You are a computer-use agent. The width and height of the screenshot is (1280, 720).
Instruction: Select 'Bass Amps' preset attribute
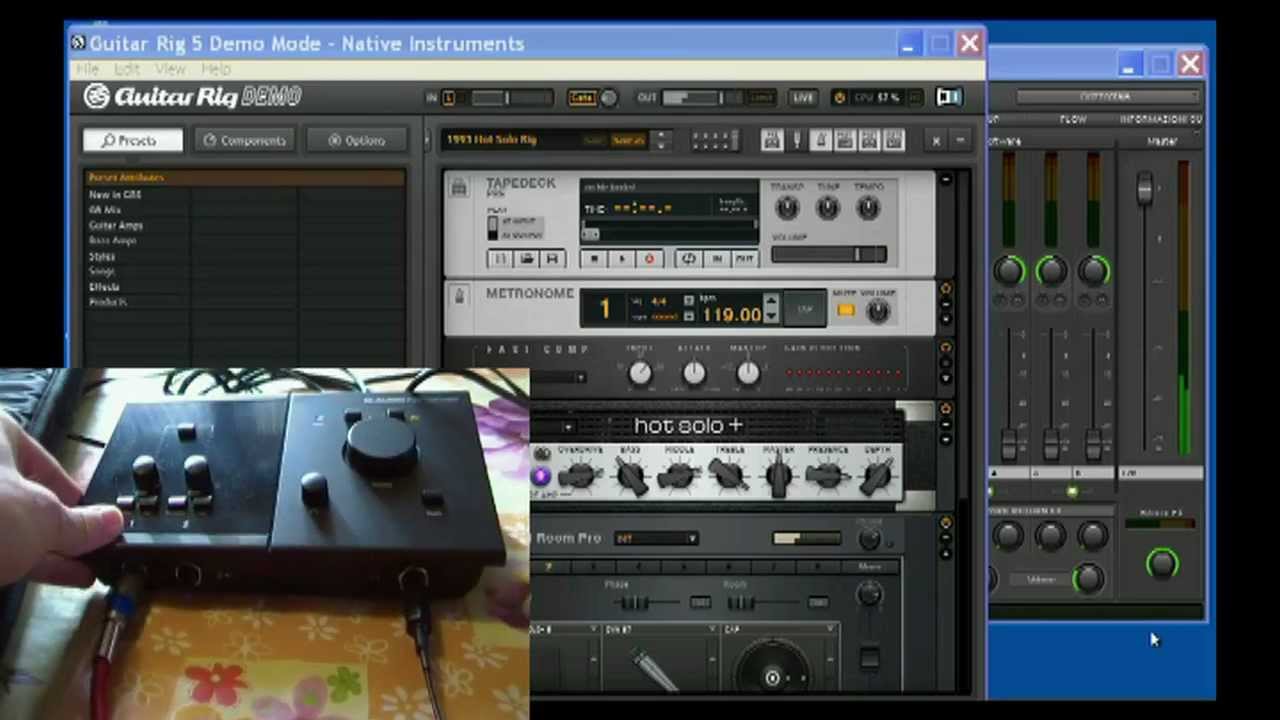pos(112,241)
